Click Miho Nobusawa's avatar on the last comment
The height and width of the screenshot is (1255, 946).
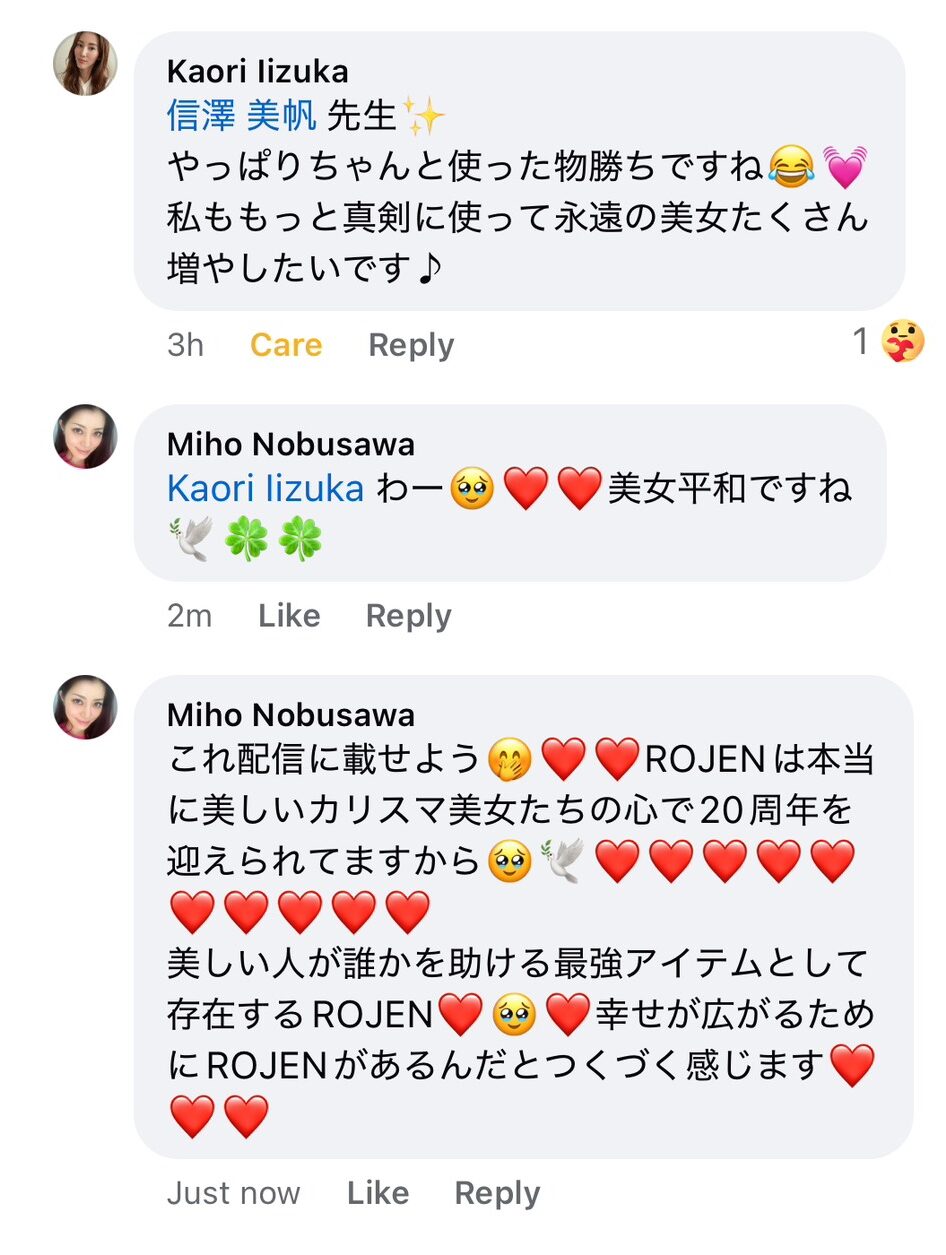click(85, 707)
